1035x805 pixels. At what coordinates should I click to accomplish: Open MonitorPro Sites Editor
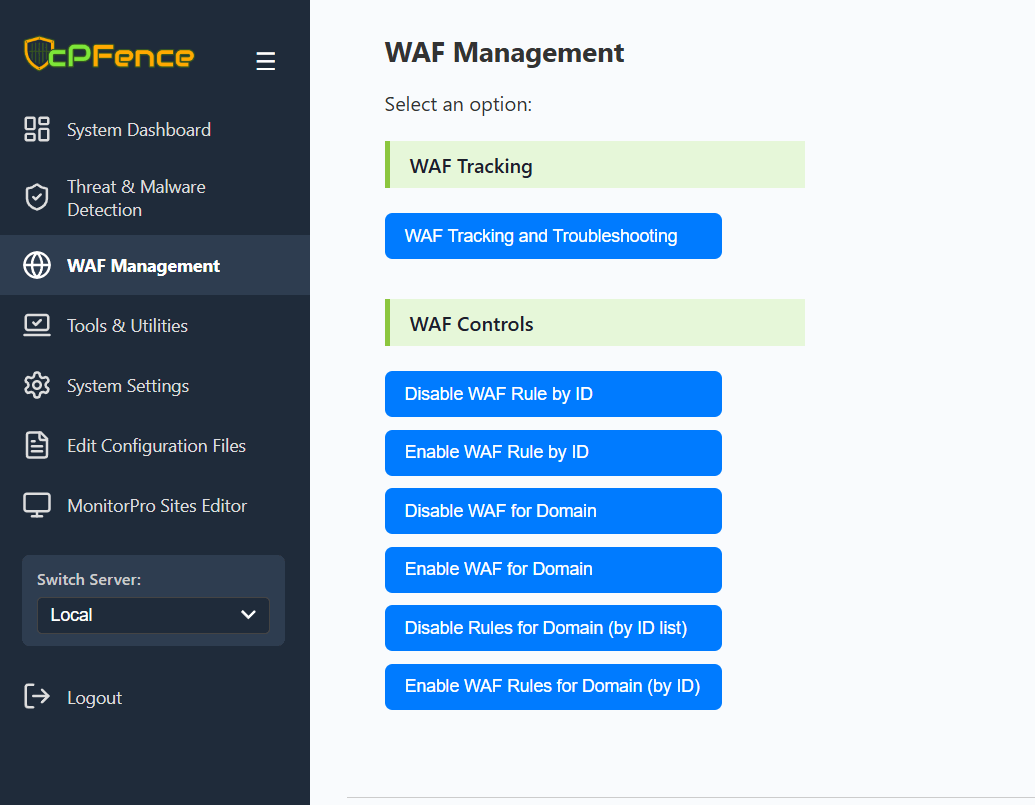[154, 505]
